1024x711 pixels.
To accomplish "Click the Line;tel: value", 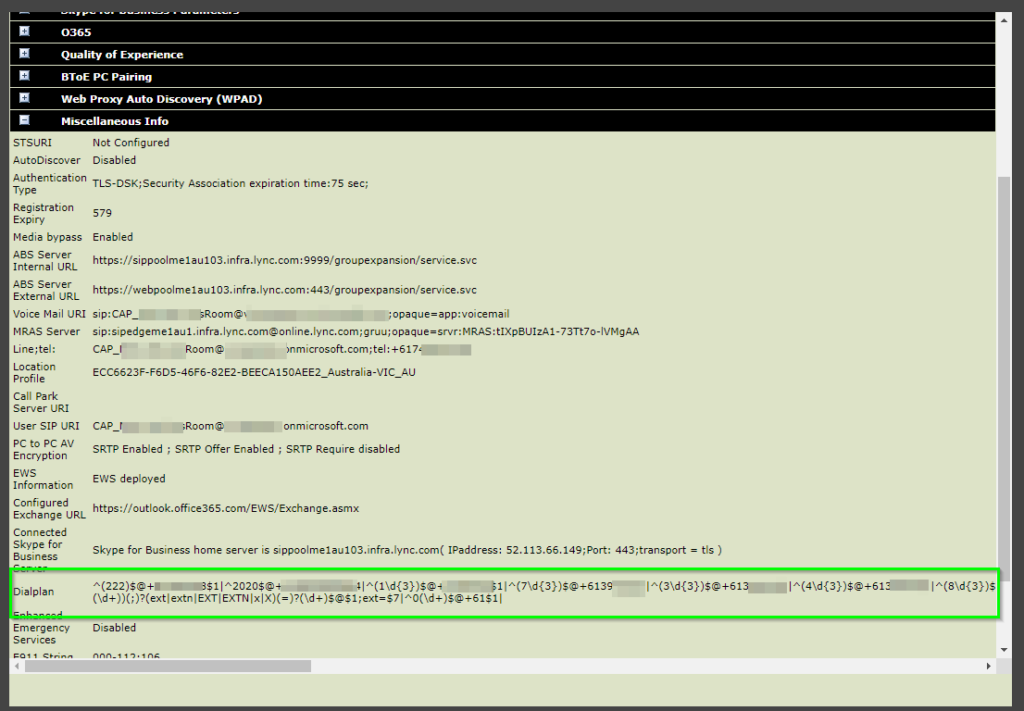I will click(281, 349).
